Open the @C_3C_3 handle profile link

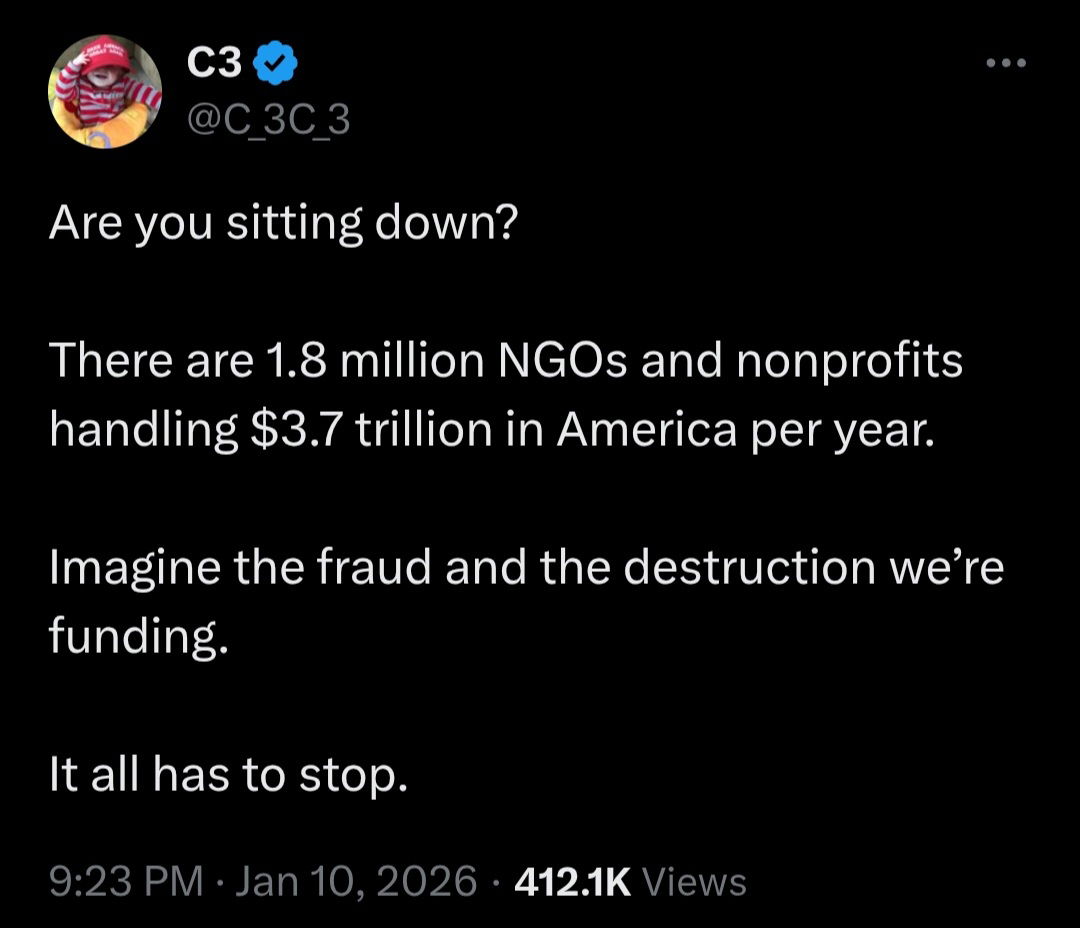click(x=269, y=120)
